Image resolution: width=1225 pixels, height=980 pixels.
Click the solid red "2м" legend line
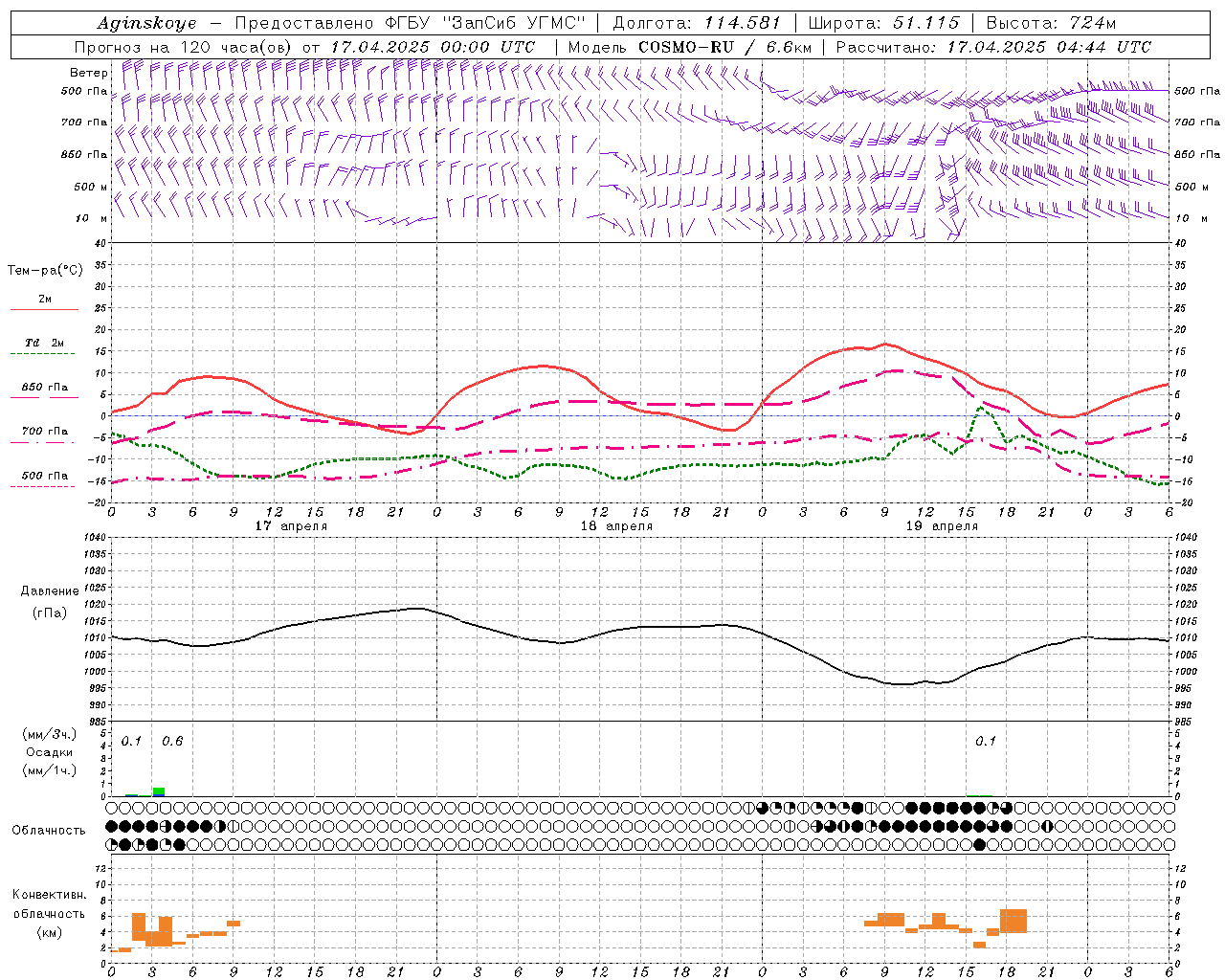pos(44,309)
